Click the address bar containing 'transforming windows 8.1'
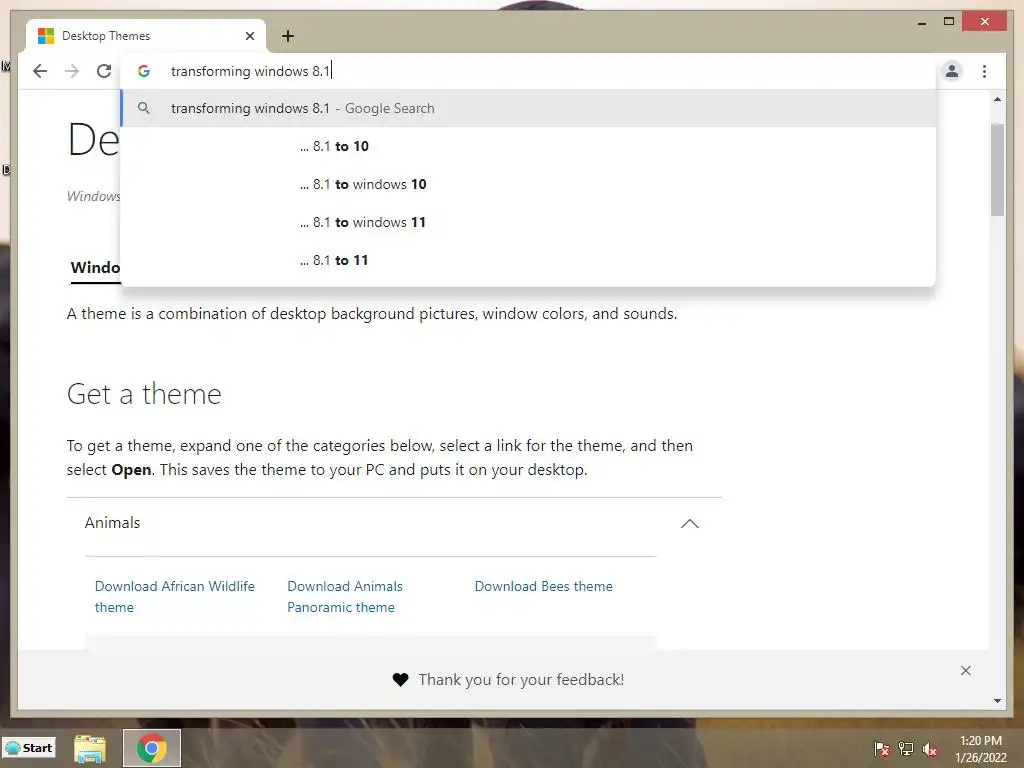The height and width of the screenshot is (768, 1024). point(529,71)
